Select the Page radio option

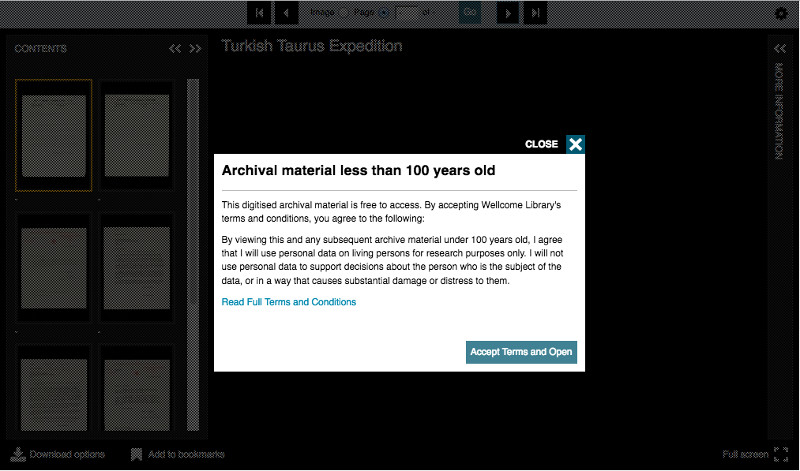click(384, 13)
